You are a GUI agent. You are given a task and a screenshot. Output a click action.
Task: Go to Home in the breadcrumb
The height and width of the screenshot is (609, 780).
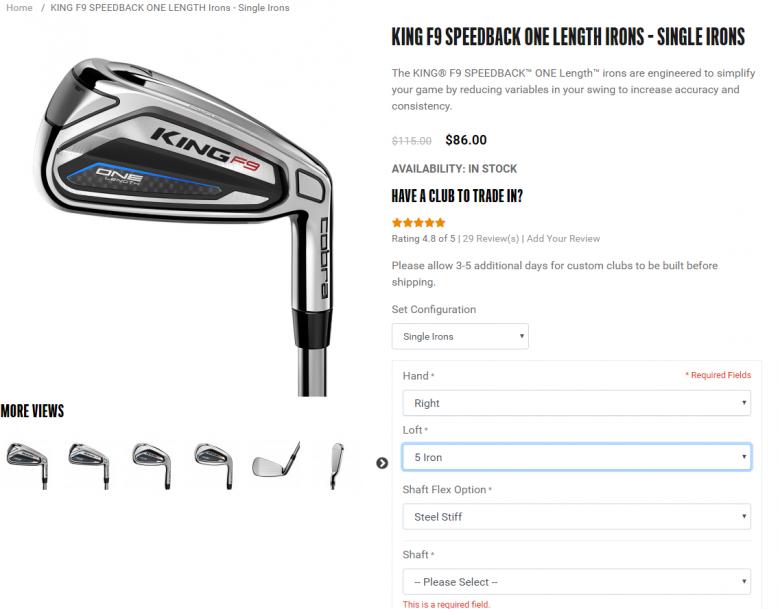point(19,8)
